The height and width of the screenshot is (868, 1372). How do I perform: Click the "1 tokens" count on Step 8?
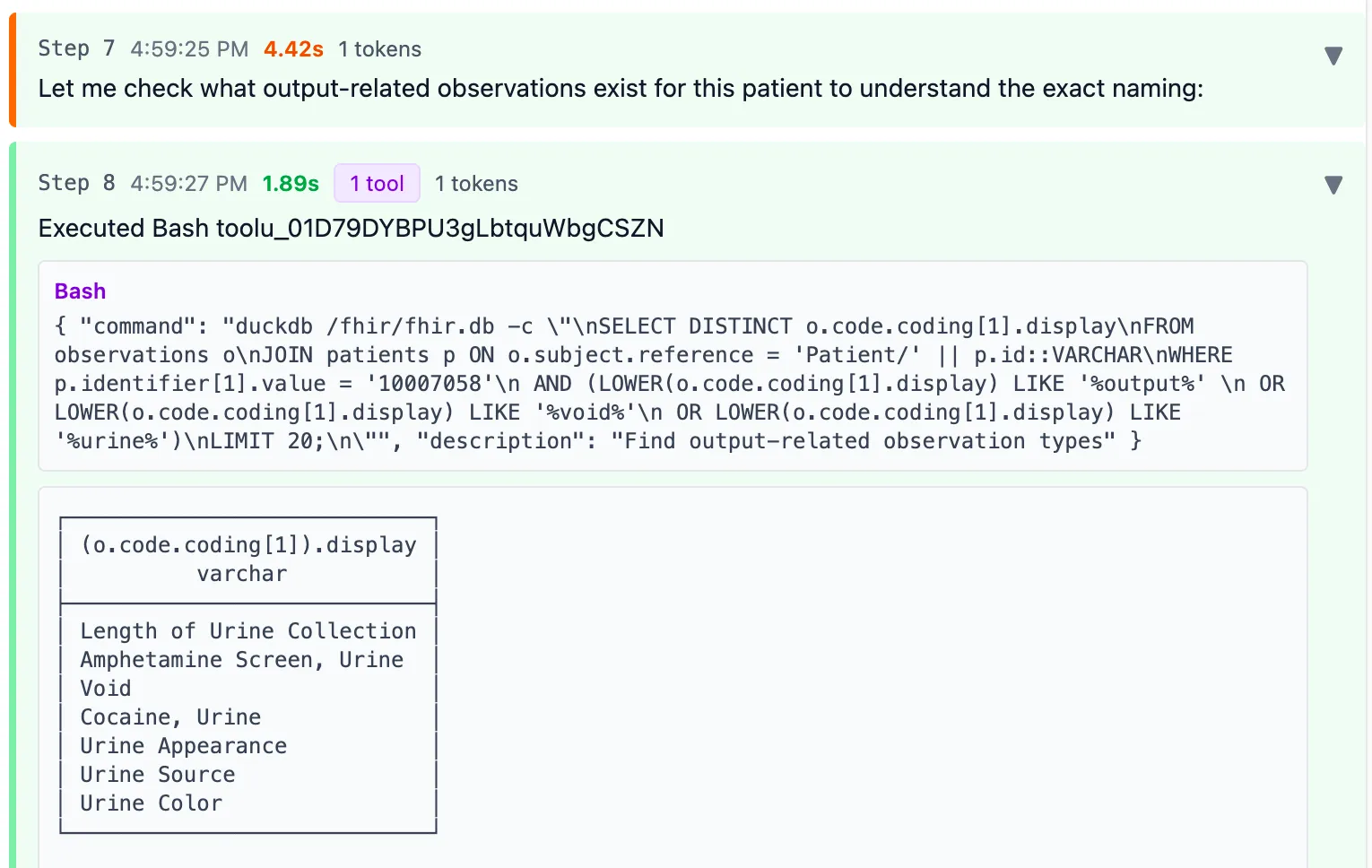[476, 184]
